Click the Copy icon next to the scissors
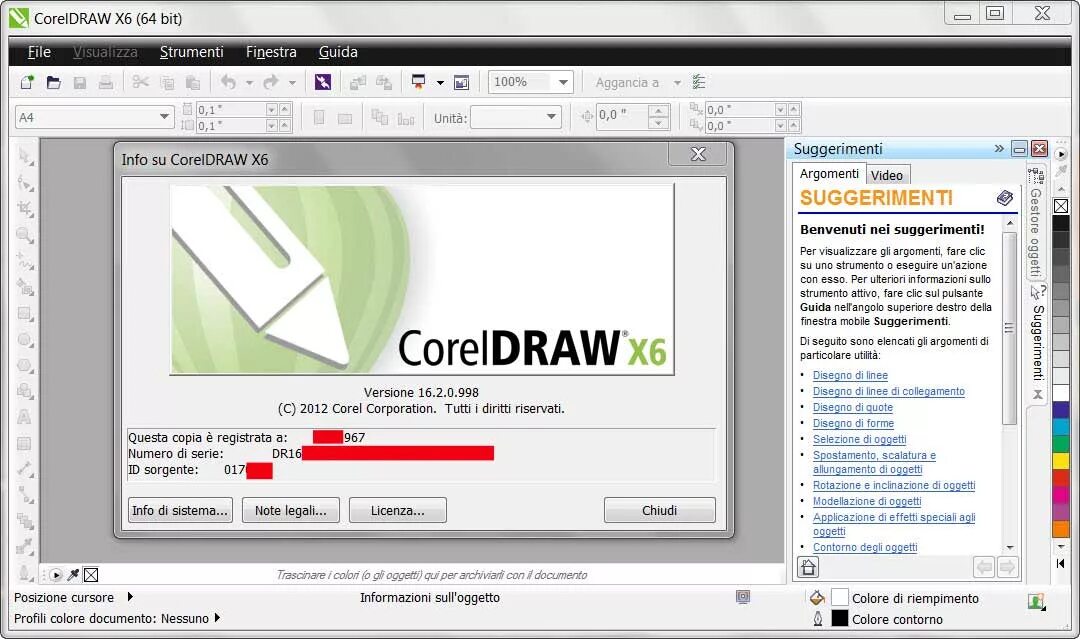 pyautogui.click(x=167, y=83)
